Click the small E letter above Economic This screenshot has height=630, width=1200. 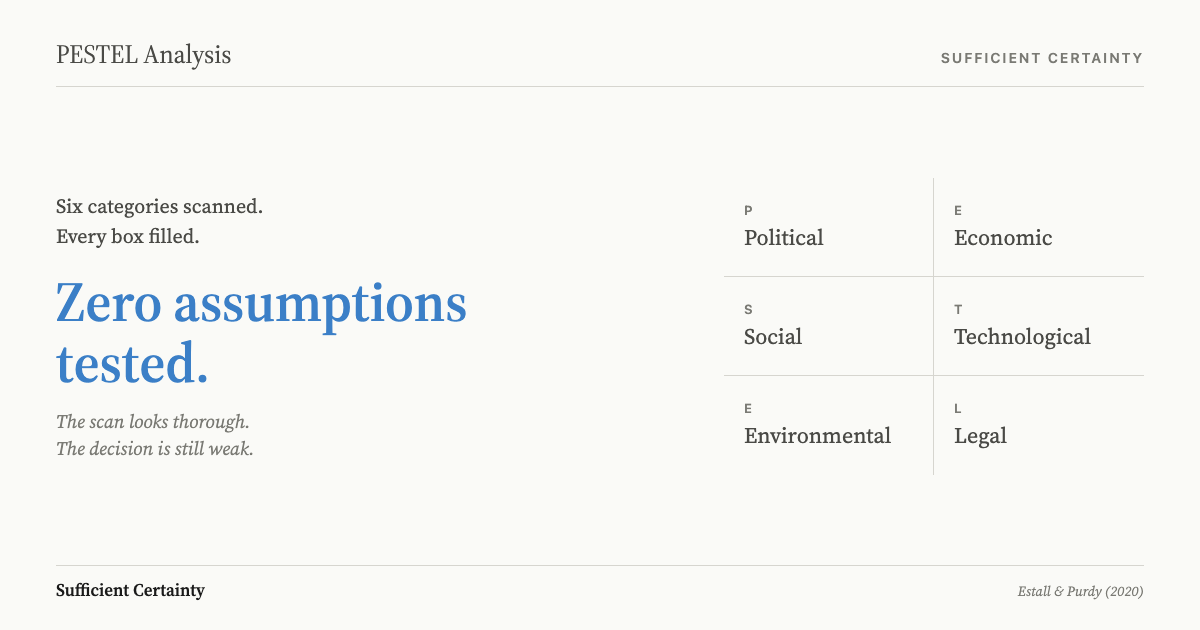[958, 210]
